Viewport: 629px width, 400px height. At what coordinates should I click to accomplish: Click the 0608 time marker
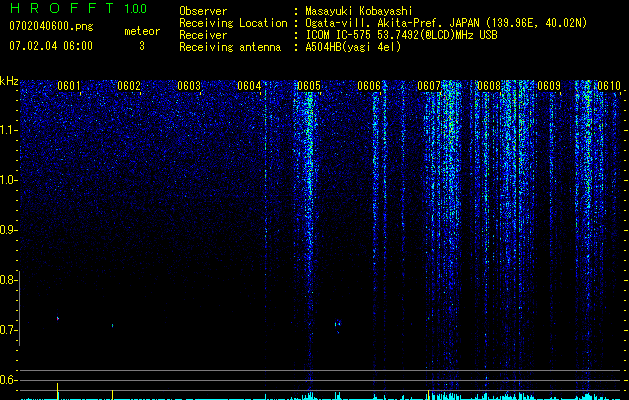[489, 86]
